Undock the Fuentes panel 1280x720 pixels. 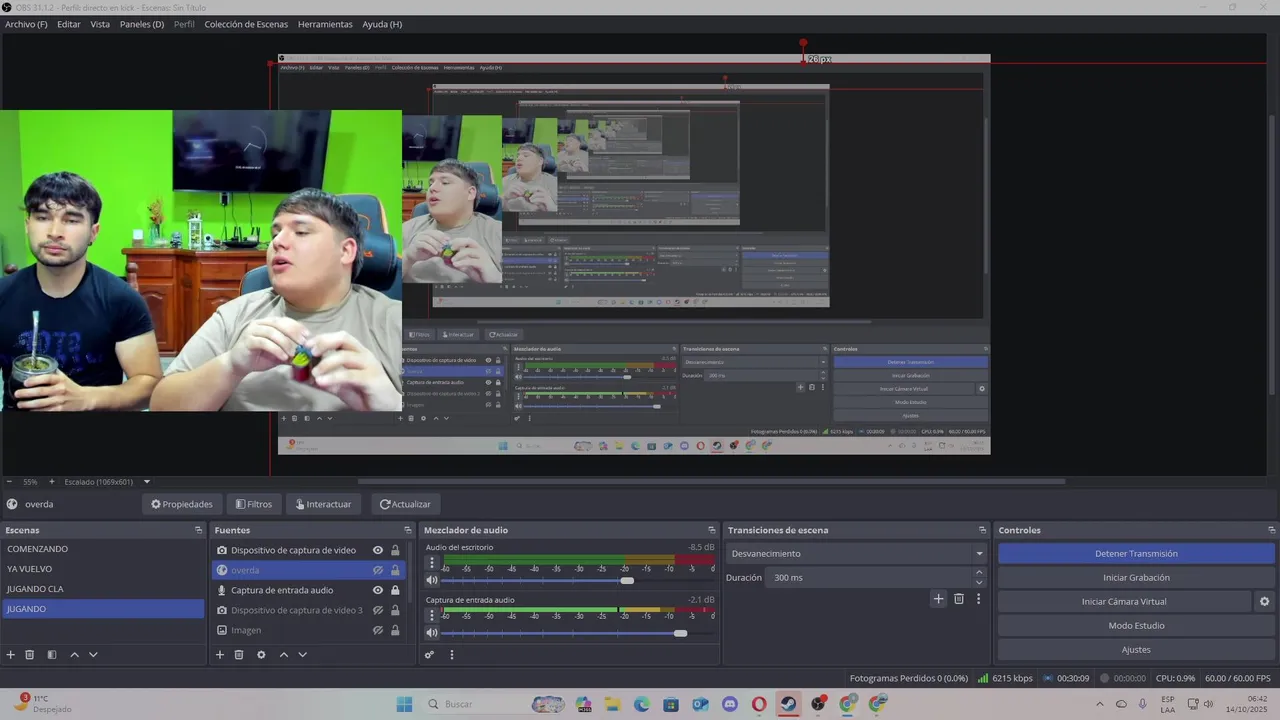[407, 530]
